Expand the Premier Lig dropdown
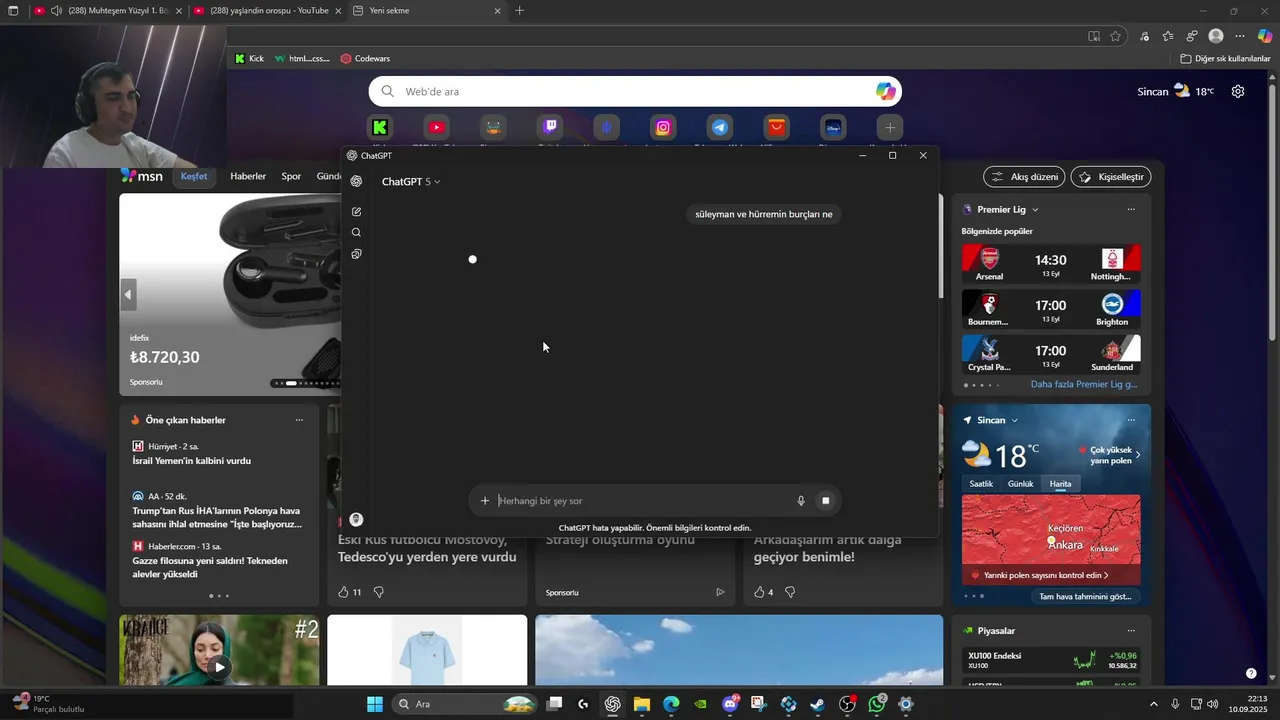The image size is (1280, 720). [x=1035, y=210]
